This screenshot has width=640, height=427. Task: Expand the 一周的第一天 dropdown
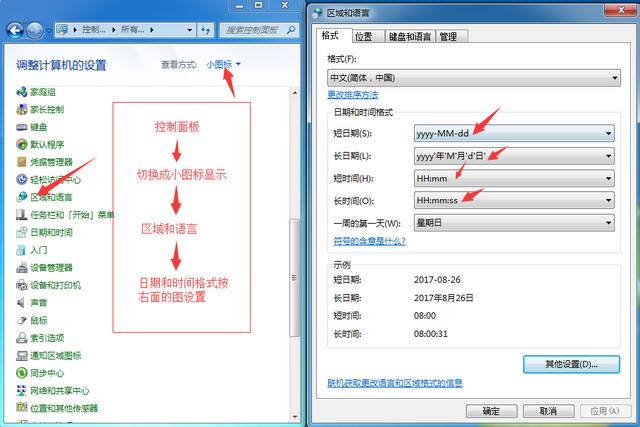[514, 222]
